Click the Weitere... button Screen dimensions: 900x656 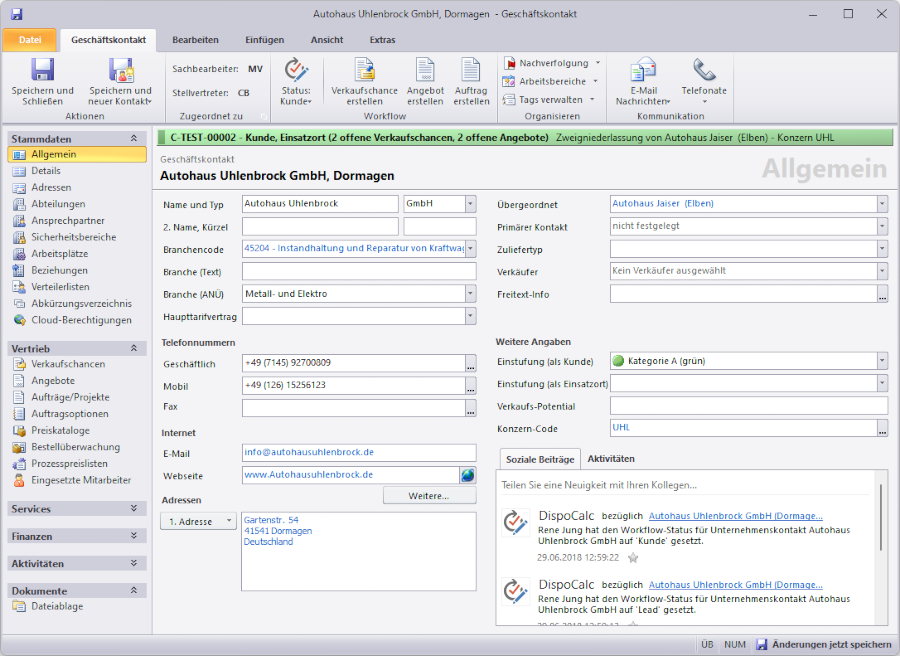pyautogui.click(x=429, y=496)
